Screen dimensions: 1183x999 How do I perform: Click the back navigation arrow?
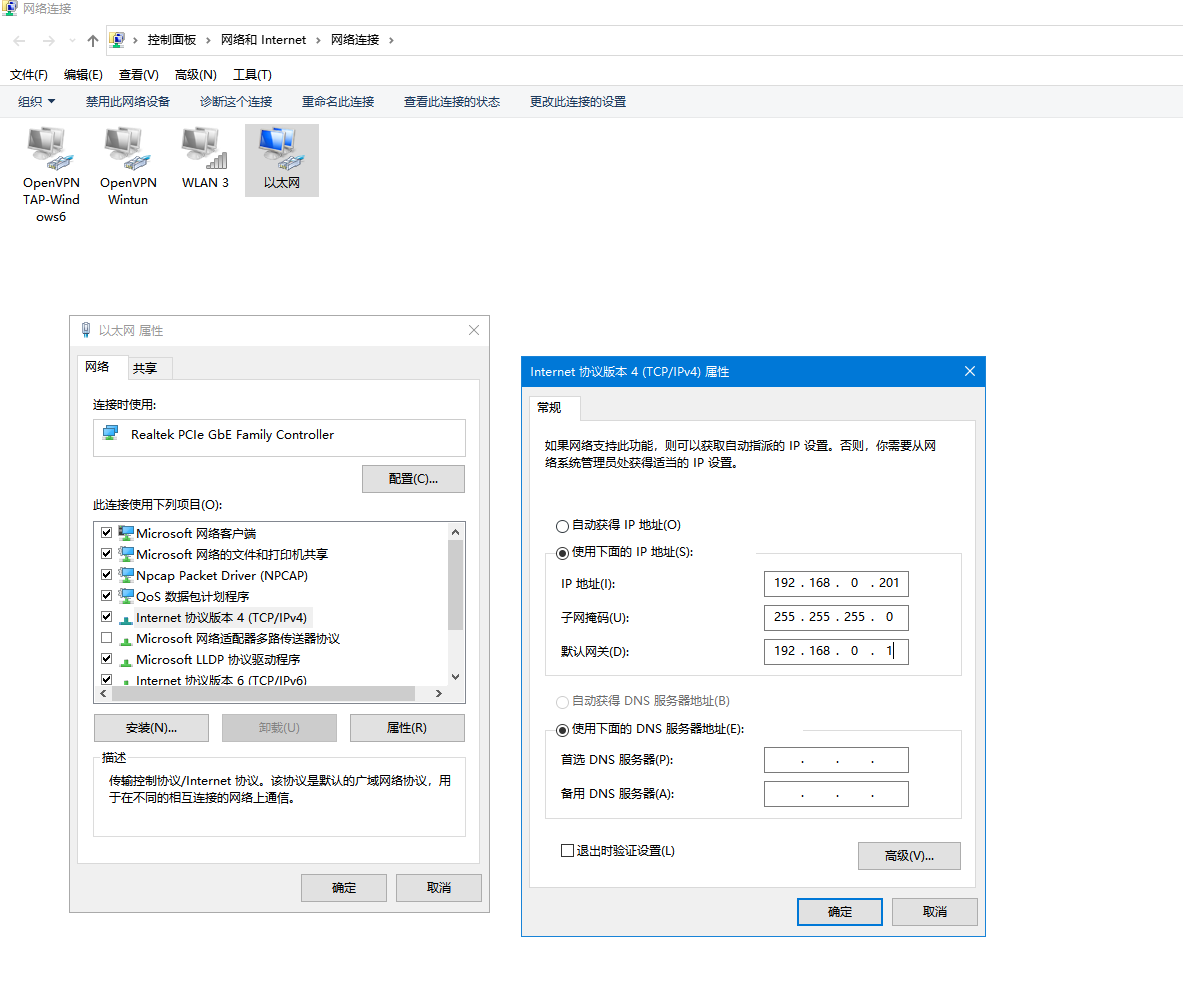(19, 40)
